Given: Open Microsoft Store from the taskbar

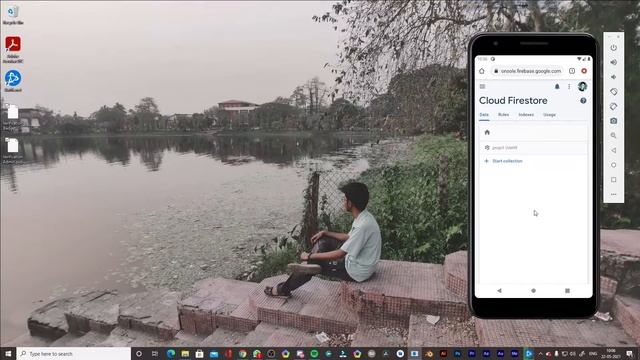Looking at the screenshot, I should tap(200, 353).
